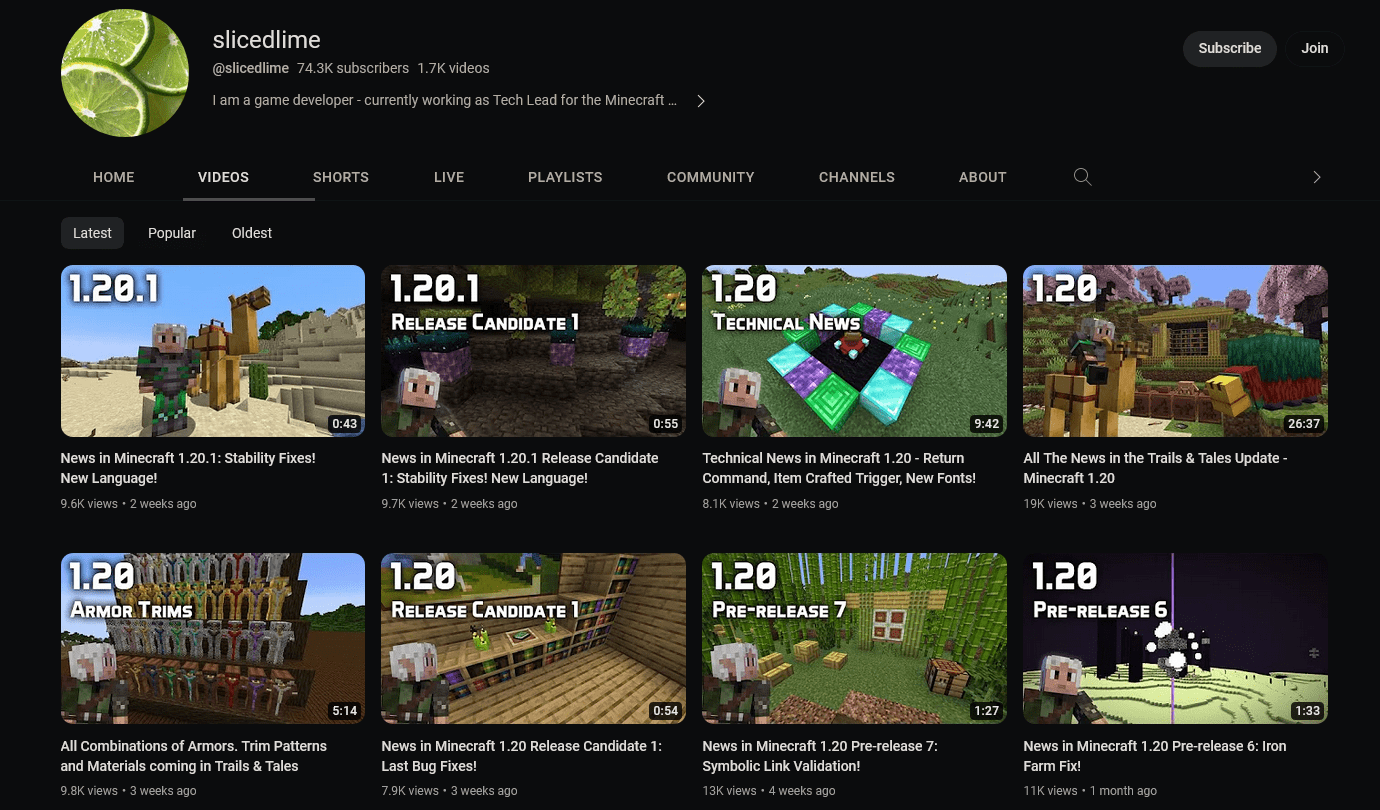Play the 1.20 Technical News thumbnail
Screen dimensions: 1380x810
pos(855,351)
